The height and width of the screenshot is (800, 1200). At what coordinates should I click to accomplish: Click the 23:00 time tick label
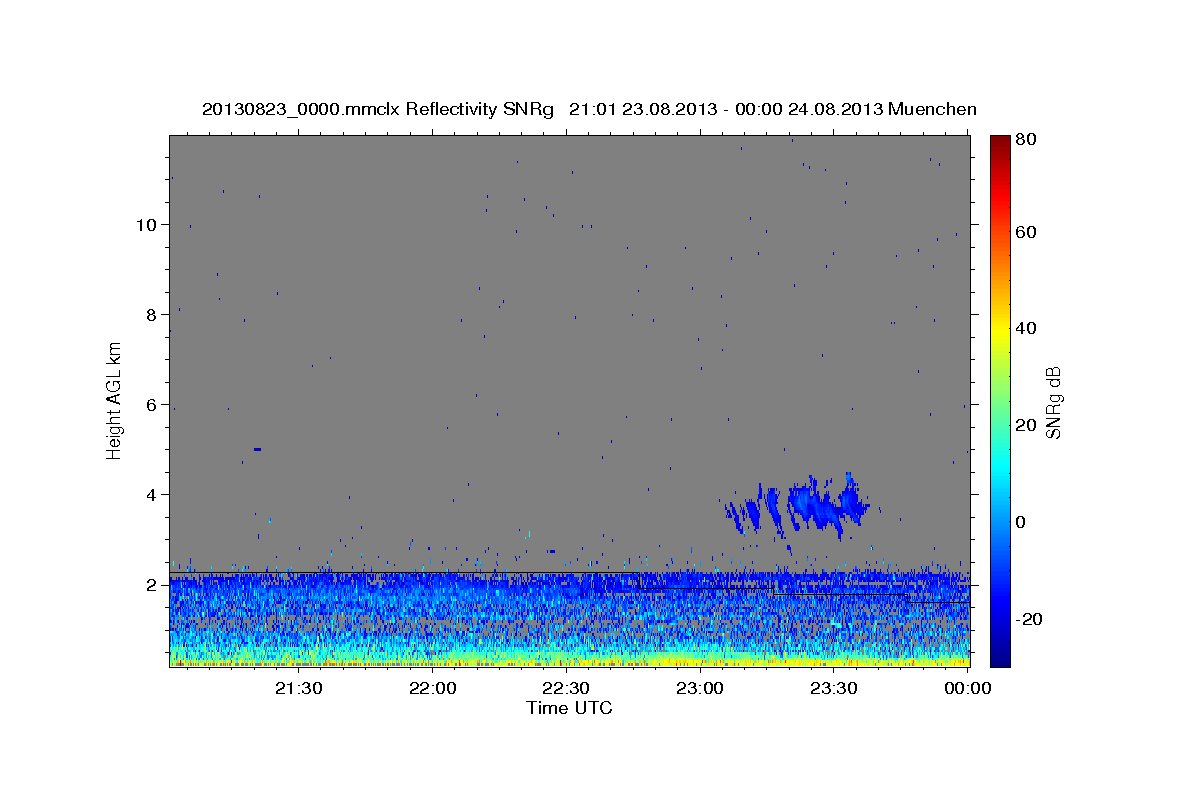(x=700, y=689)
